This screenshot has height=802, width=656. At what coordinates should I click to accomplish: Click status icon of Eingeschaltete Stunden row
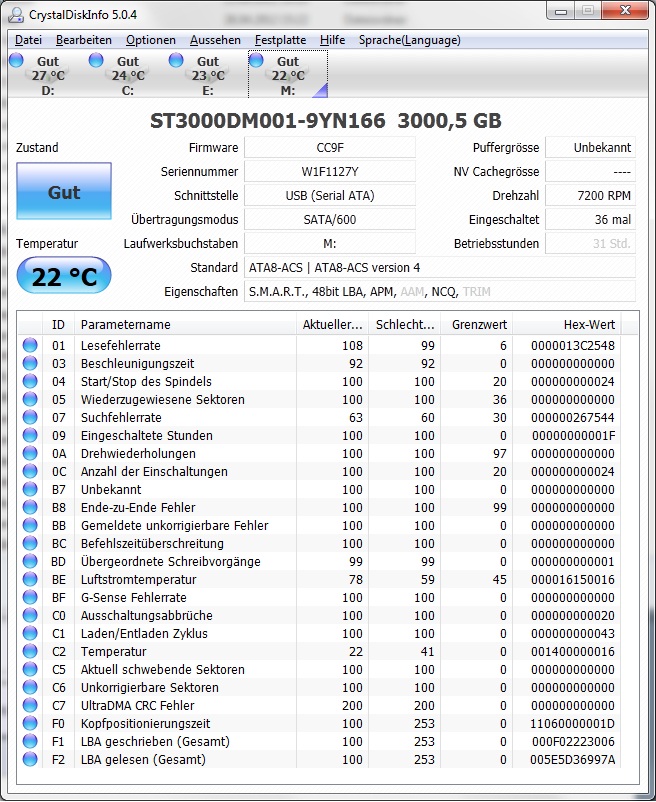pos(30,435)
